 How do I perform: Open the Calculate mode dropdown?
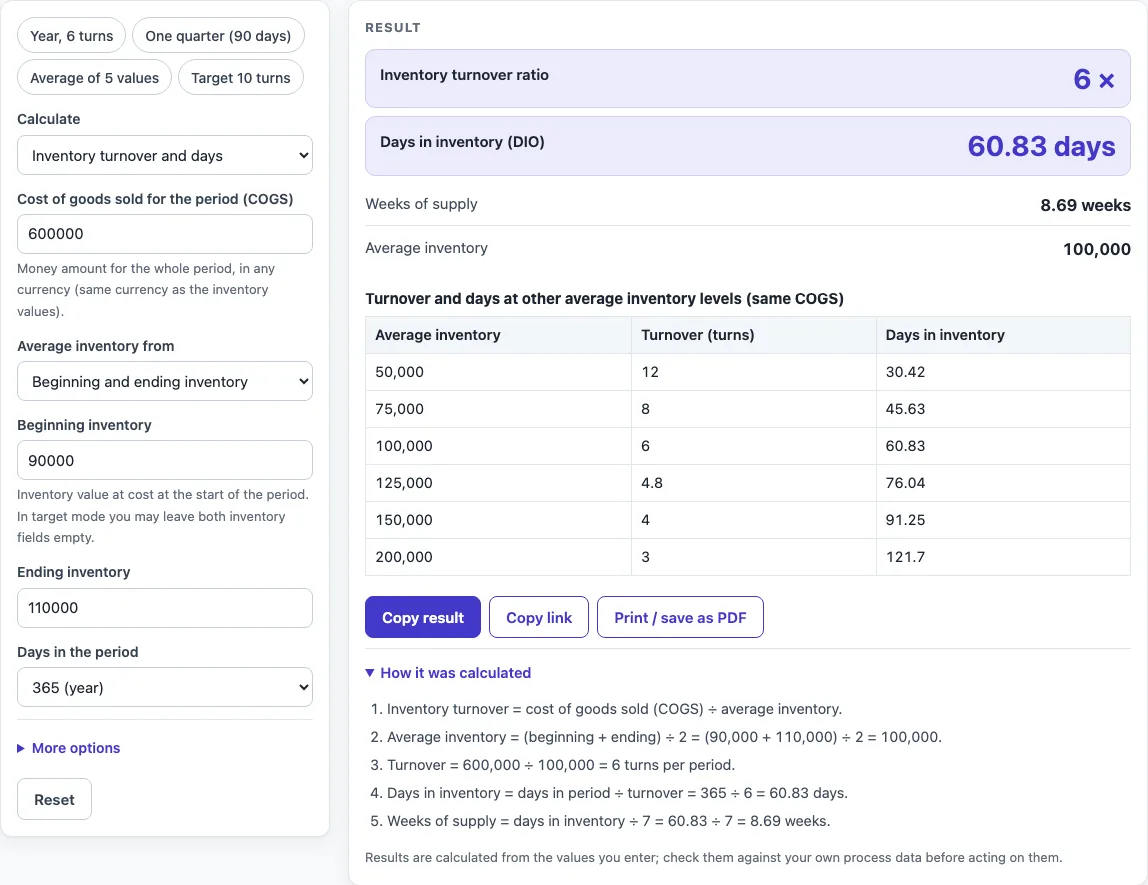click(165, 155)
